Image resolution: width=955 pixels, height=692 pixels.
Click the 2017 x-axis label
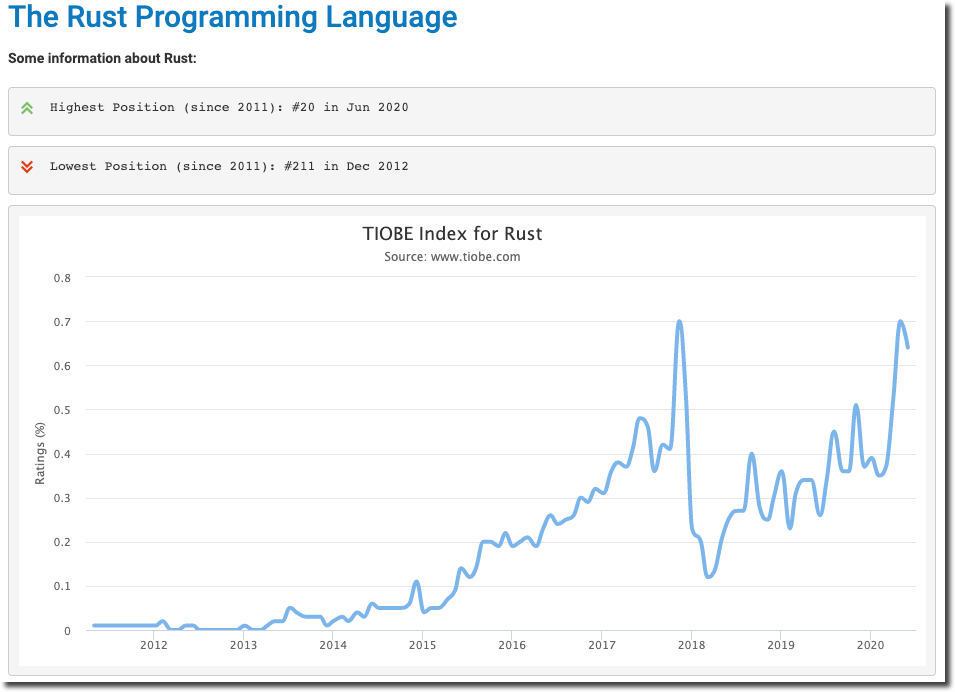(x=602, y=645)
